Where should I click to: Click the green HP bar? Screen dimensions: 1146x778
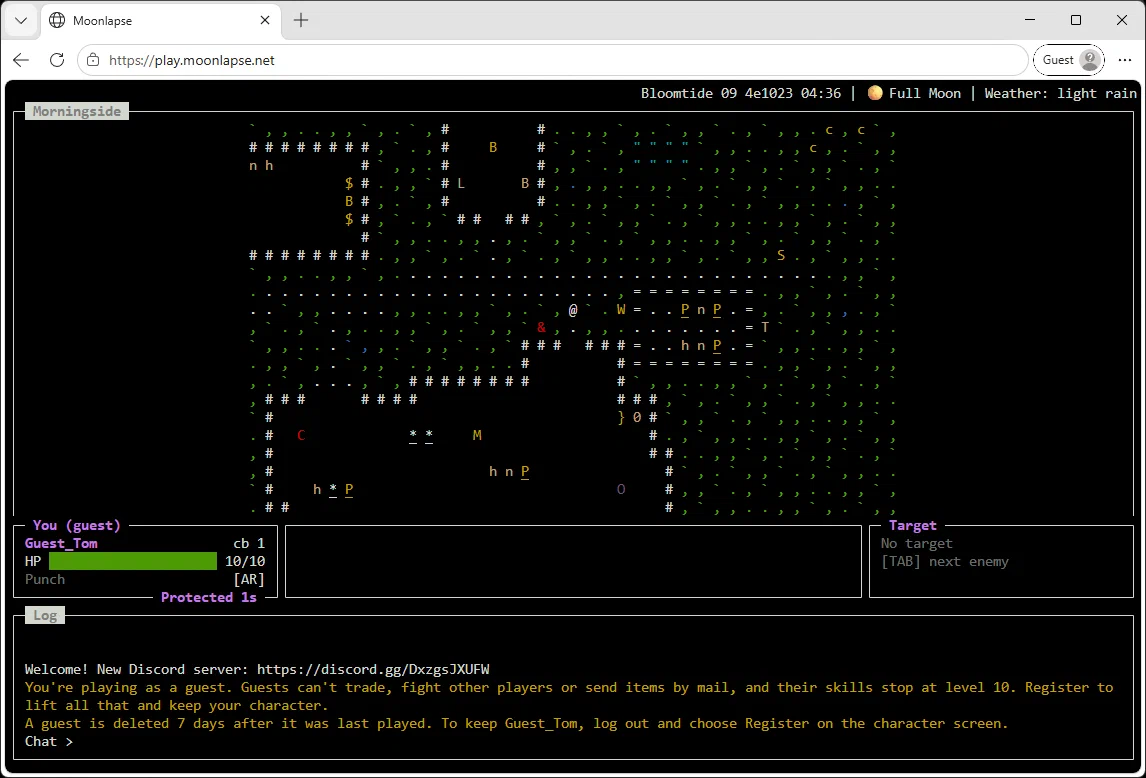click(x=133, y=561)
